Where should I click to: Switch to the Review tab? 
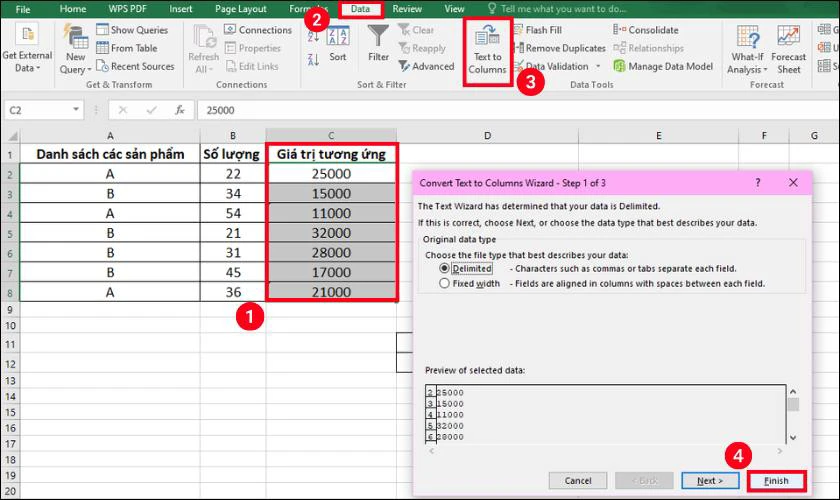point(407,9)
